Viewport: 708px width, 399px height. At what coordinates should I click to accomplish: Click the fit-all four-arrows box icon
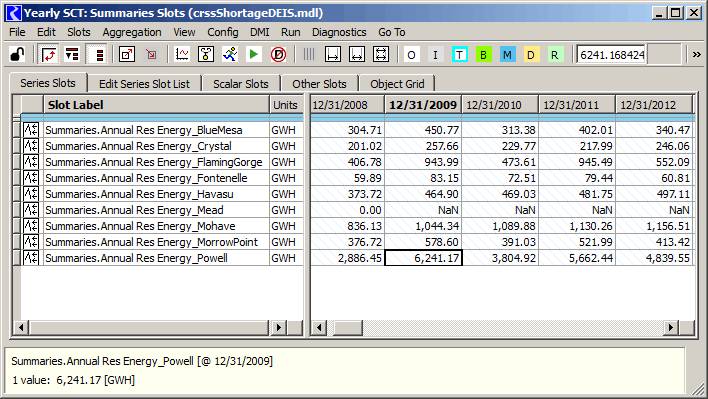tap(381, 55)
